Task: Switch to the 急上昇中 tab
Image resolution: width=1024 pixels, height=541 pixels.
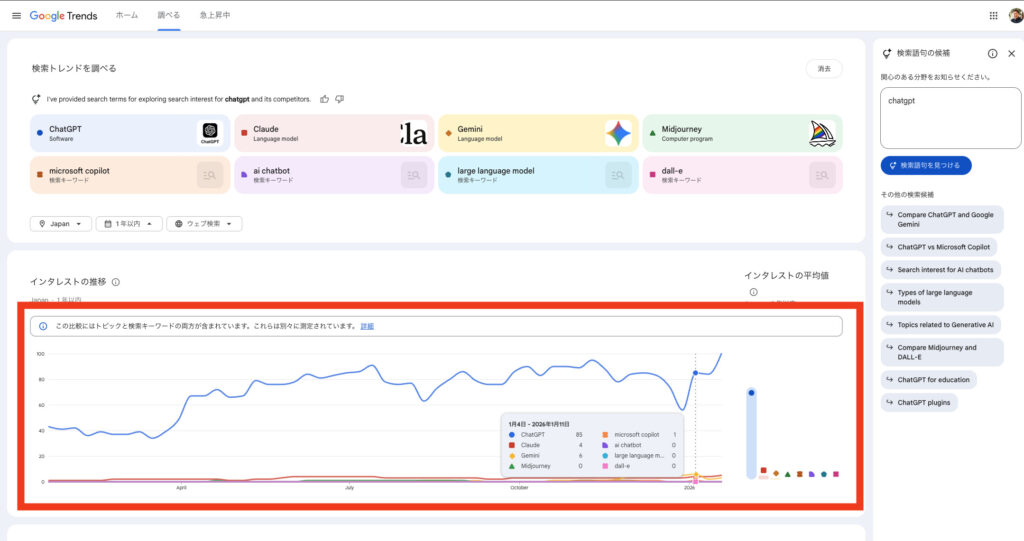Action: 213,16
